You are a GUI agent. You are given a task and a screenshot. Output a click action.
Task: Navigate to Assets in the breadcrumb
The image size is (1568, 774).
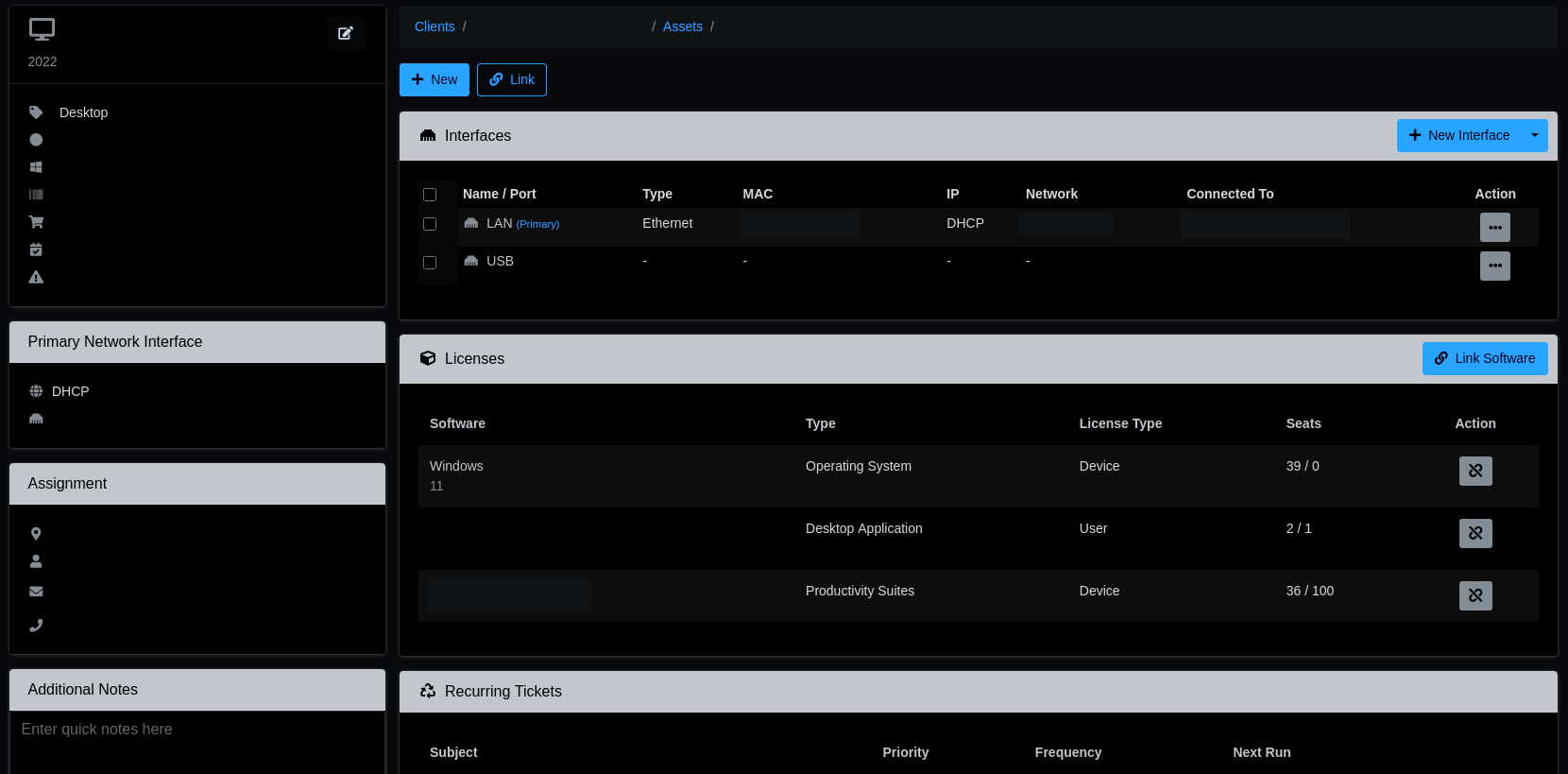(682, 26)
